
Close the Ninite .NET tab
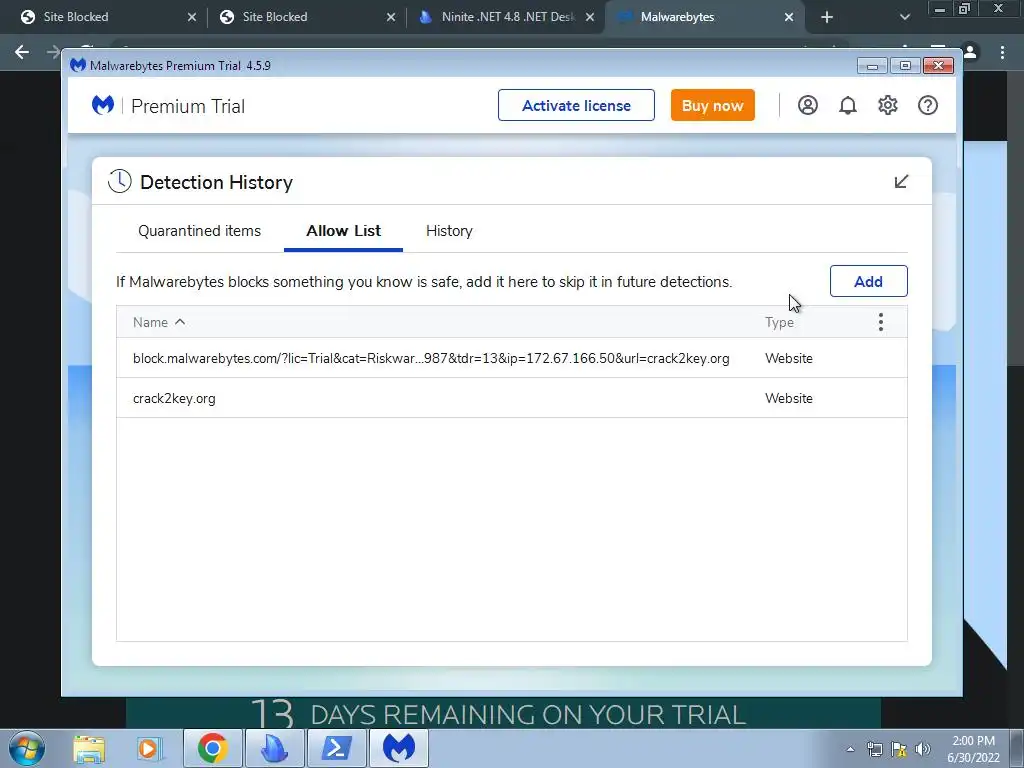pyautogui.click(x=590, y=17)
